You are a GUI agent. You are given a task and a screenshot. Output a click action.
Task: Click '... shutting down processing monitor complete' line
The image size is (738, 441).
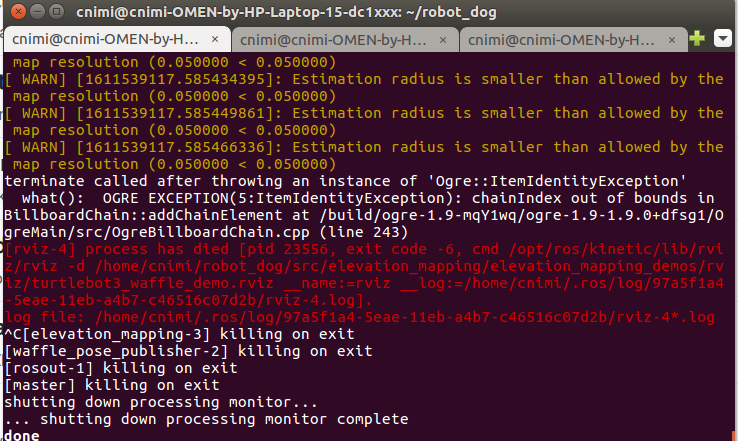tap(206, 419)
